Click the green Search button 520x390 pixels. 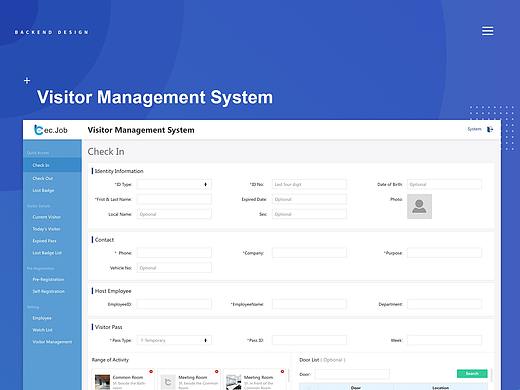[x=472, y=373]
